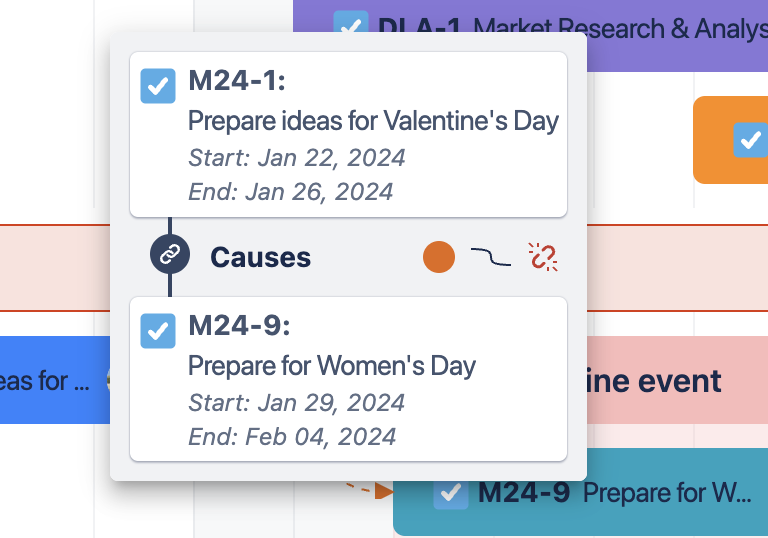
Task: Click the M24-1 task type icon in the popup
Action: pos(158,86)
